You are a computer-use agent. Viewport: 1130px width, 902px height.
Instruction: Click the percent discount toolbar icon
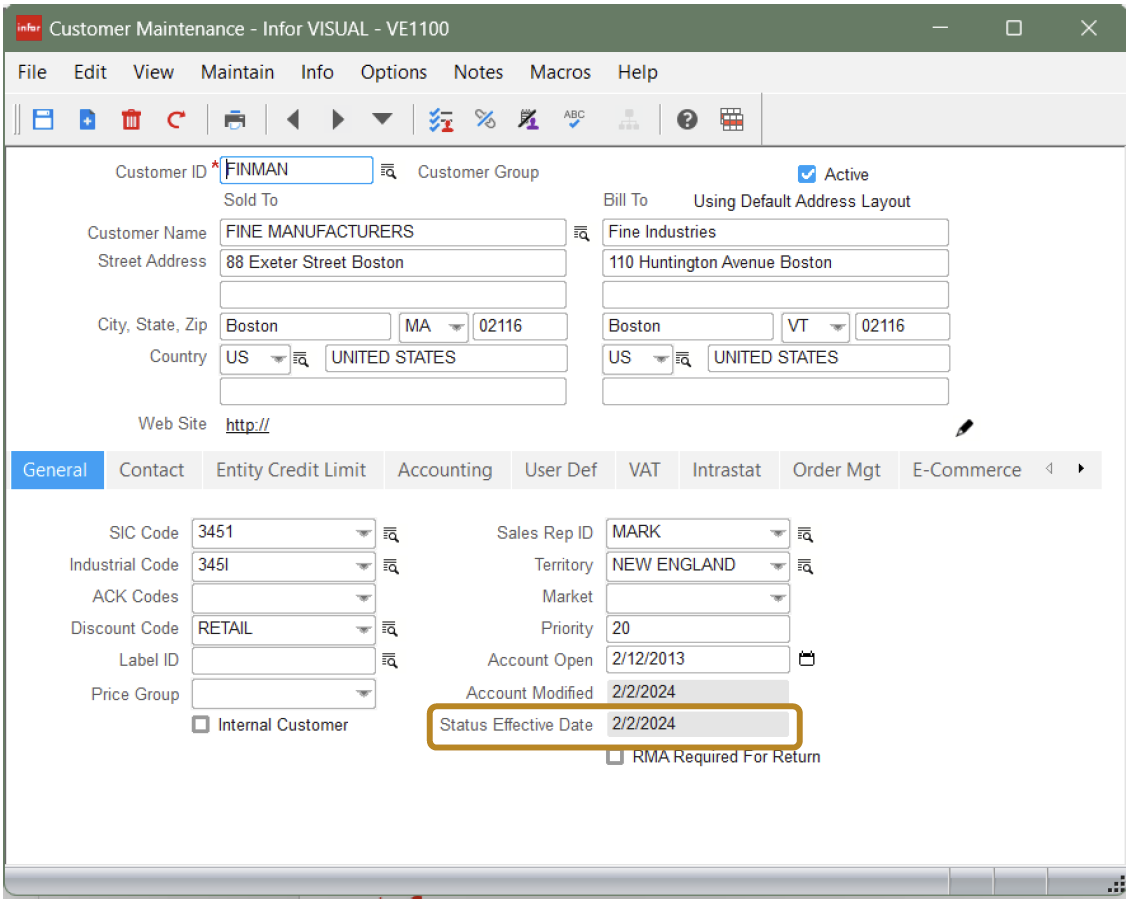485,118
